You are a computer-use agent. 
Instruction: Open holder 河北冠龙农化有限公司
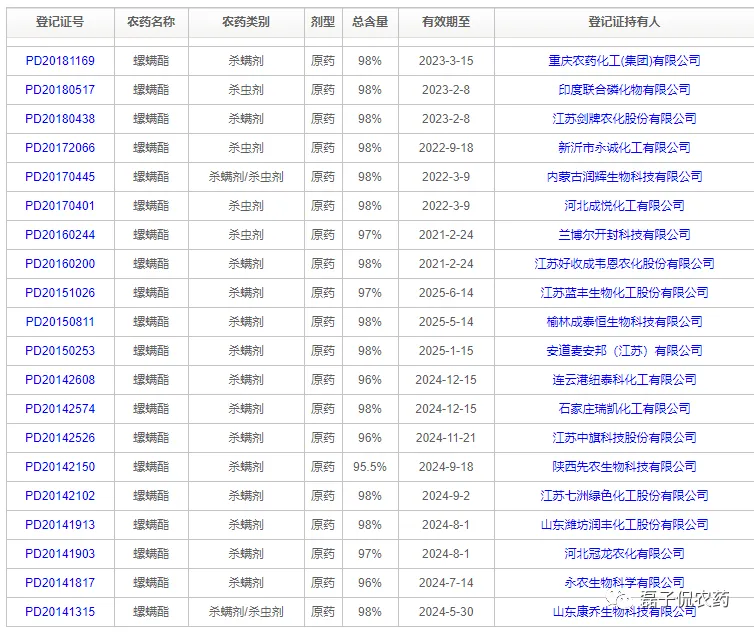tap(624, 554)
